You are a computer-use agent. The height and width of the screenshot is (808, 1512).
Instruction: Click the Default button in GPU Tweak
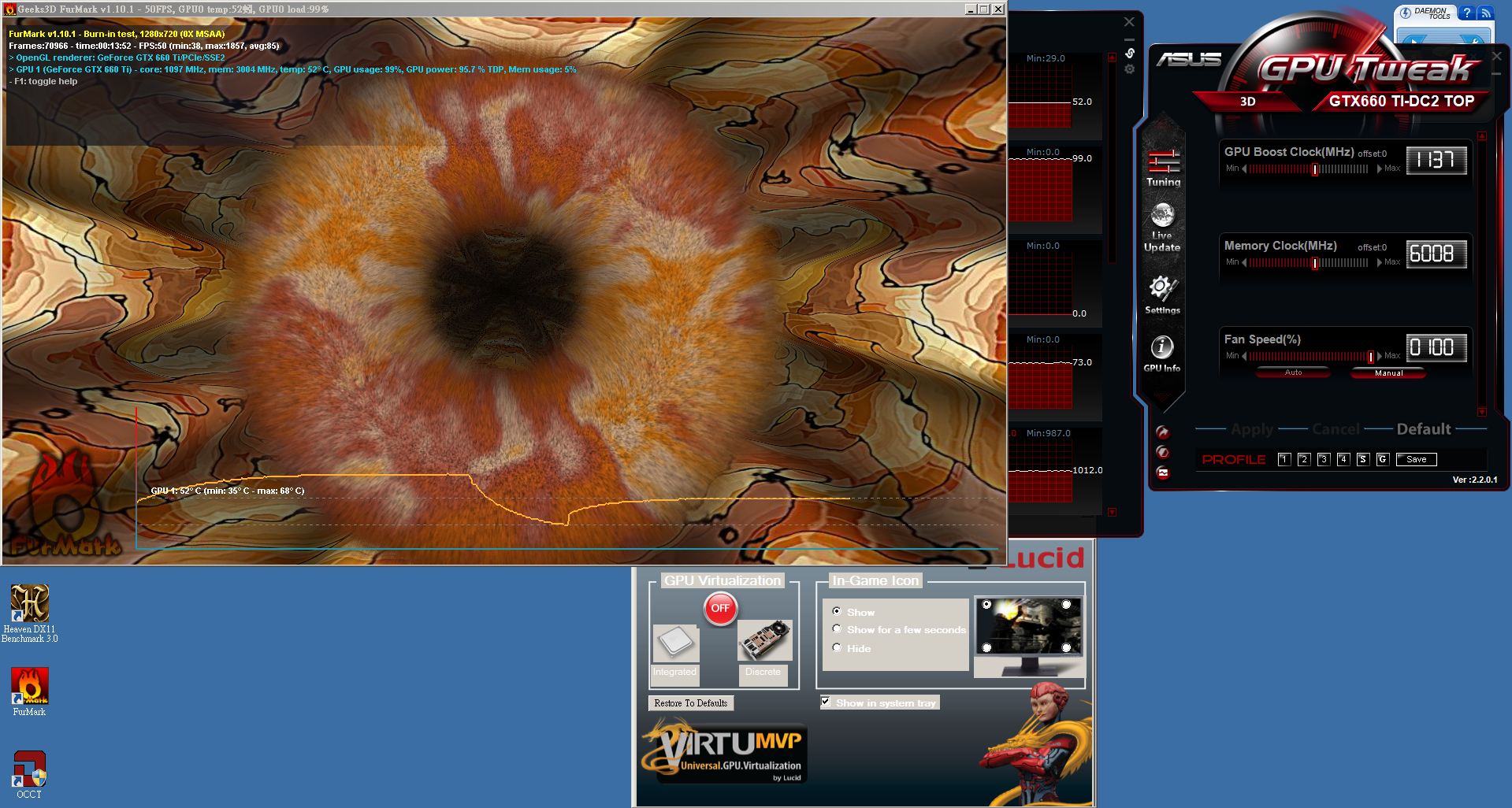point(1424,429)
